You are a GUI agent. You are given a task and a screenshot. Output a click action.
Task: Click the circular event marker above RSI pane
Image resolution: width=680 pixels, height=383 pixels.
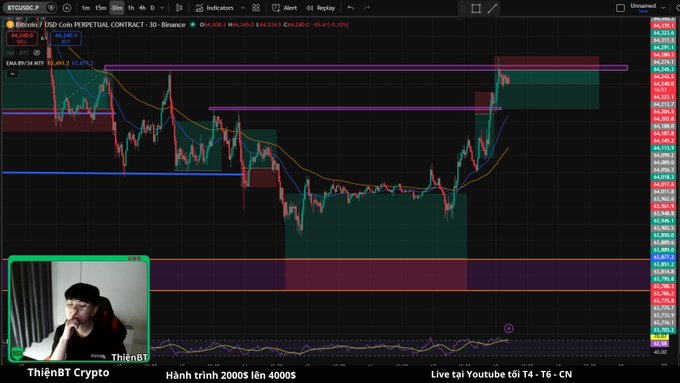click(509, 328)
